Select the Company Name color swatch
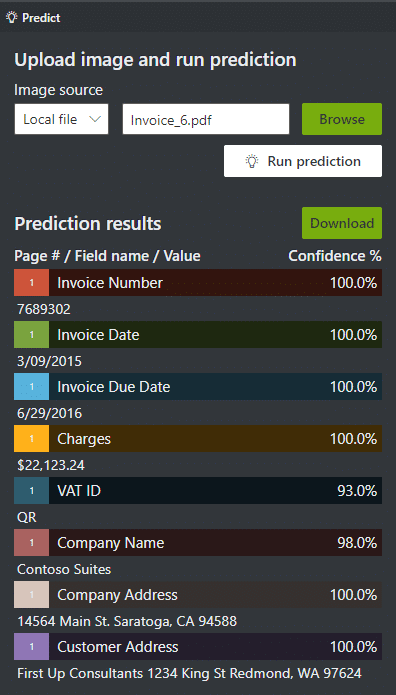 tap(31, 543)
